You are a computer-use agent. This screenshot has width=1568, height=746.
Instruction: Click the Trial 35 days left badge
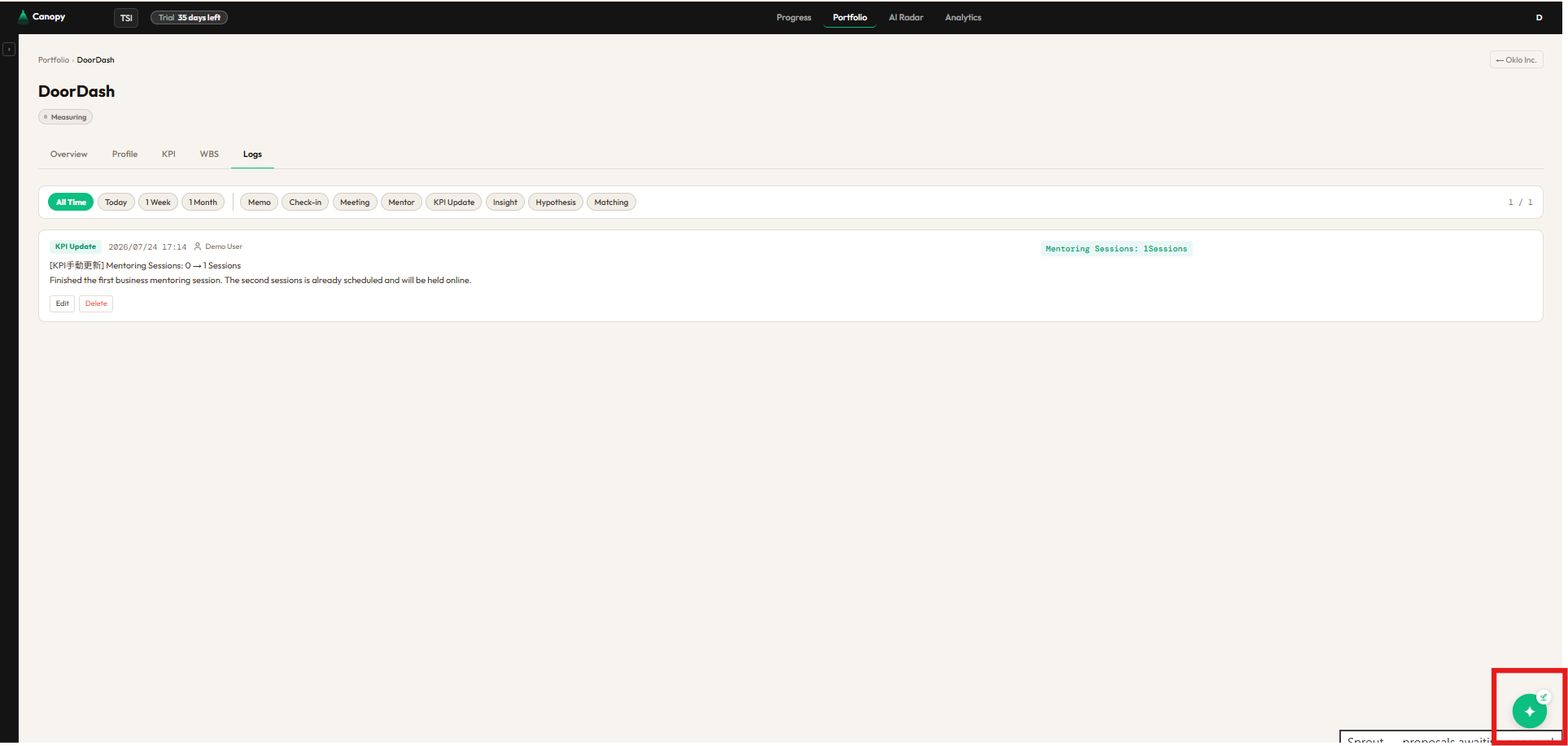(x=189, y=18)
